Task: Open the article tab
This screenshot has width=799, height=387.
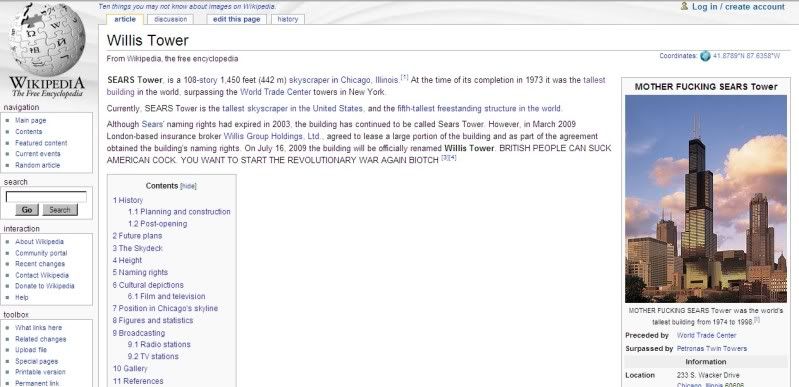Action: click(125, 19)
